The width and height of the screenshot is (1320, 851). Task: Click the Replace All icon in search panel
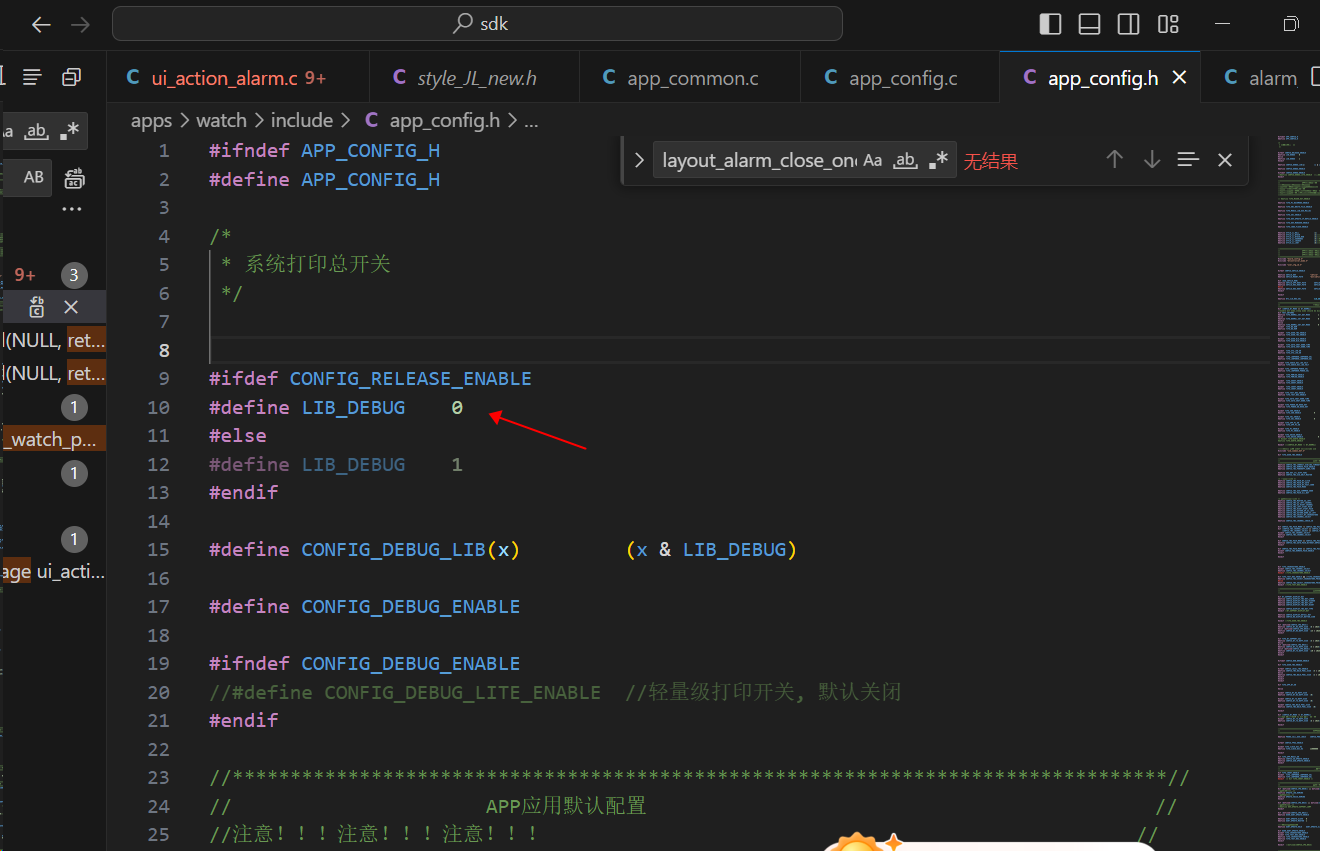point(74,178)
